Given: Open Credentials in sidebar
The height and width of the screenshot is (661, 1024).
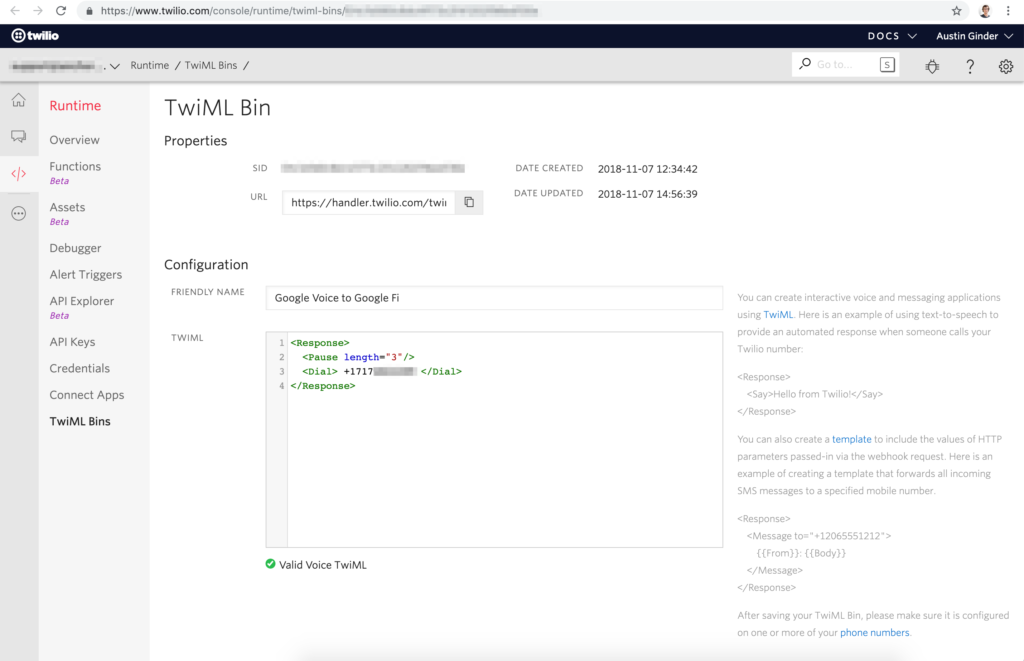Looking at the screenshot, I should (79, 368).
